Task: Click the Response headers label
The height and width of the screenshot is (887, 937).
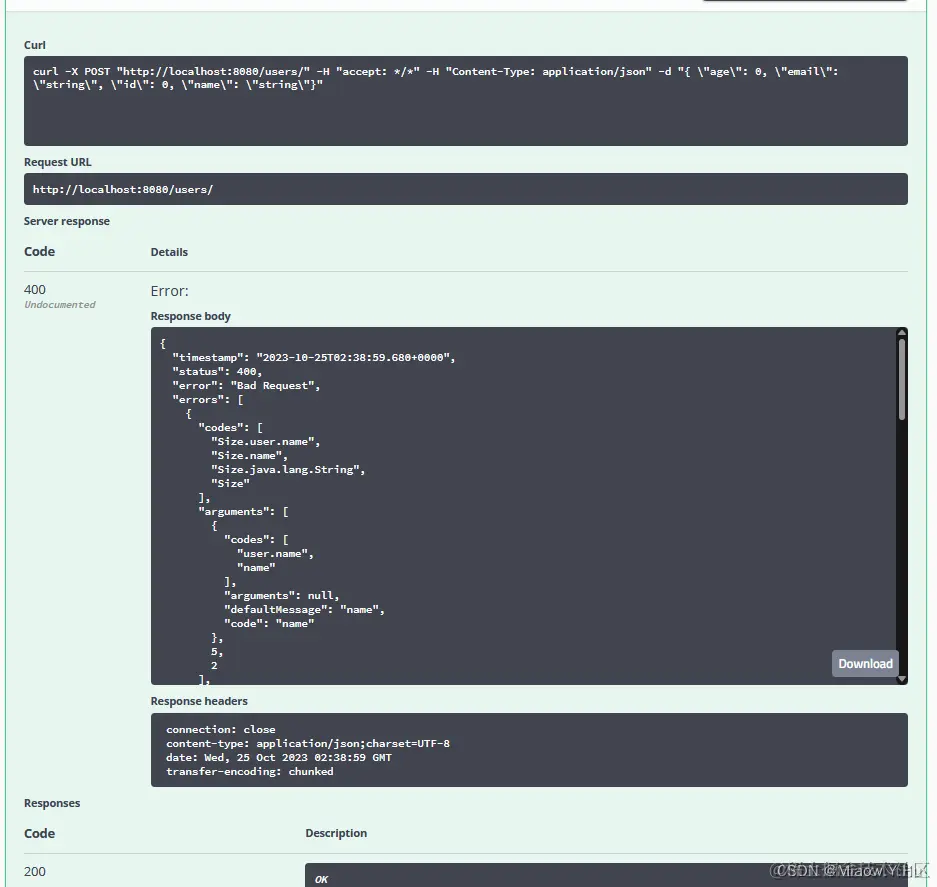Action: 199,701
